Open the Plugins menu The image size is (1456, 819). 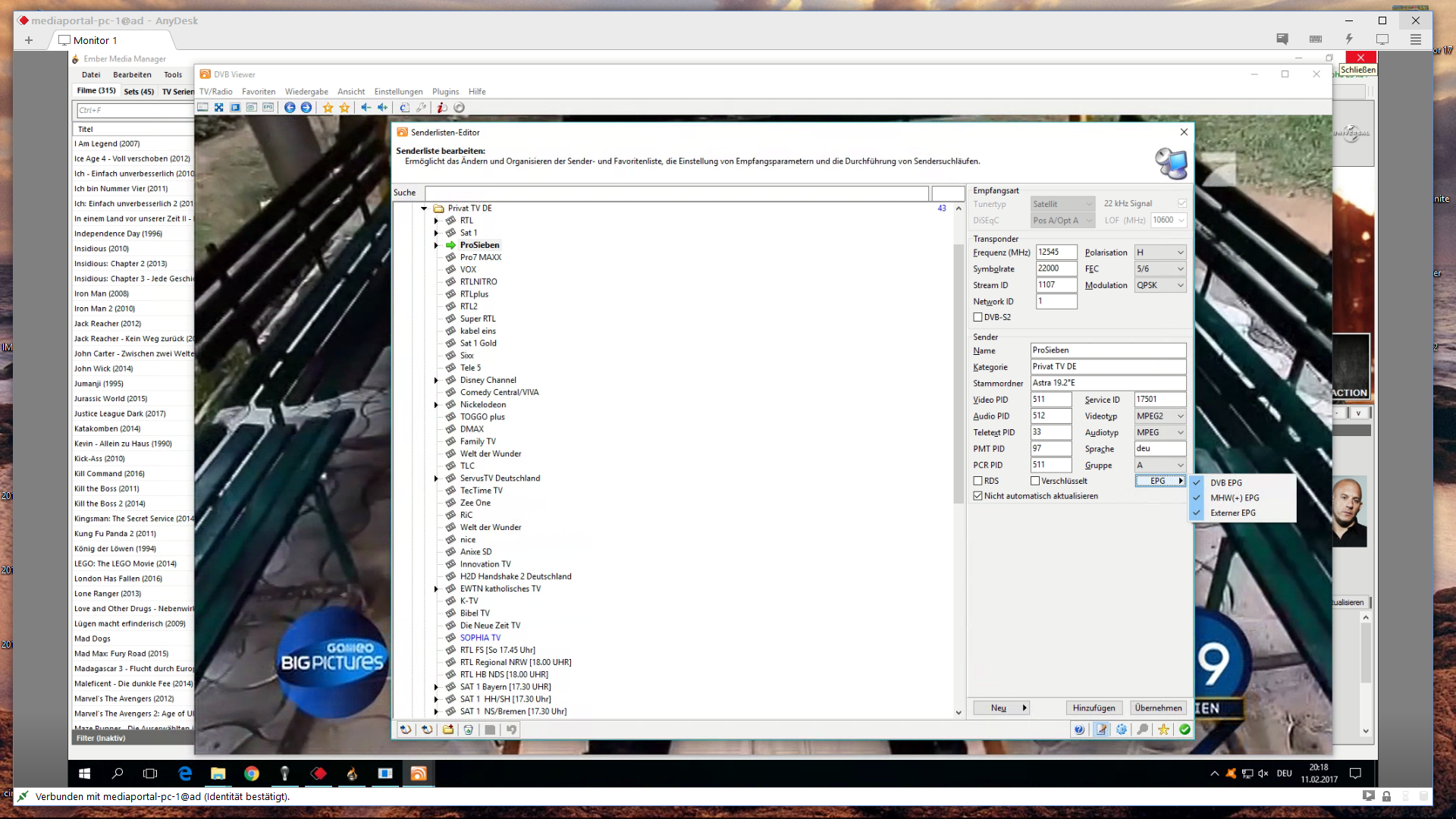click(446, 92)
